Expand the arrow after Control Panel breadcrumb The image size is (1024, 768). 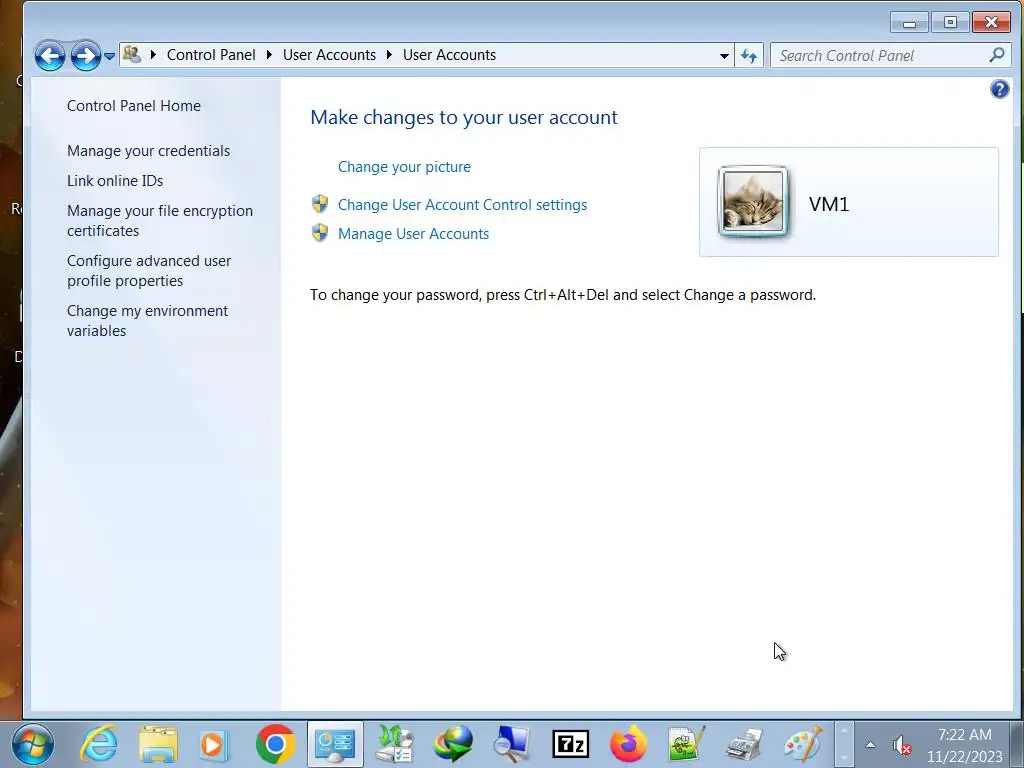coord(269,55)
